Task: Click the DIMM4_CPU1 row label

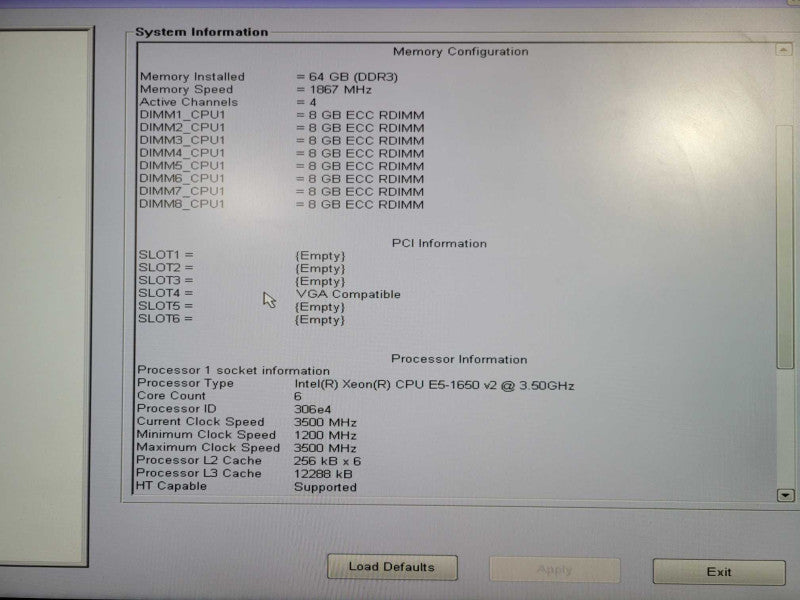Action: pos(182,153)
